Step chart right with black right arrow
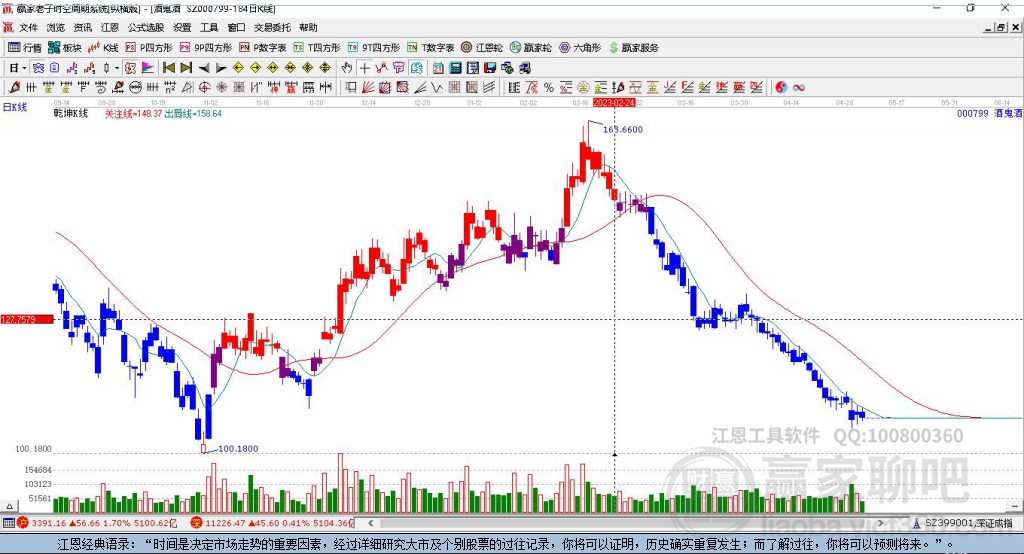 [x=221, y=68]
